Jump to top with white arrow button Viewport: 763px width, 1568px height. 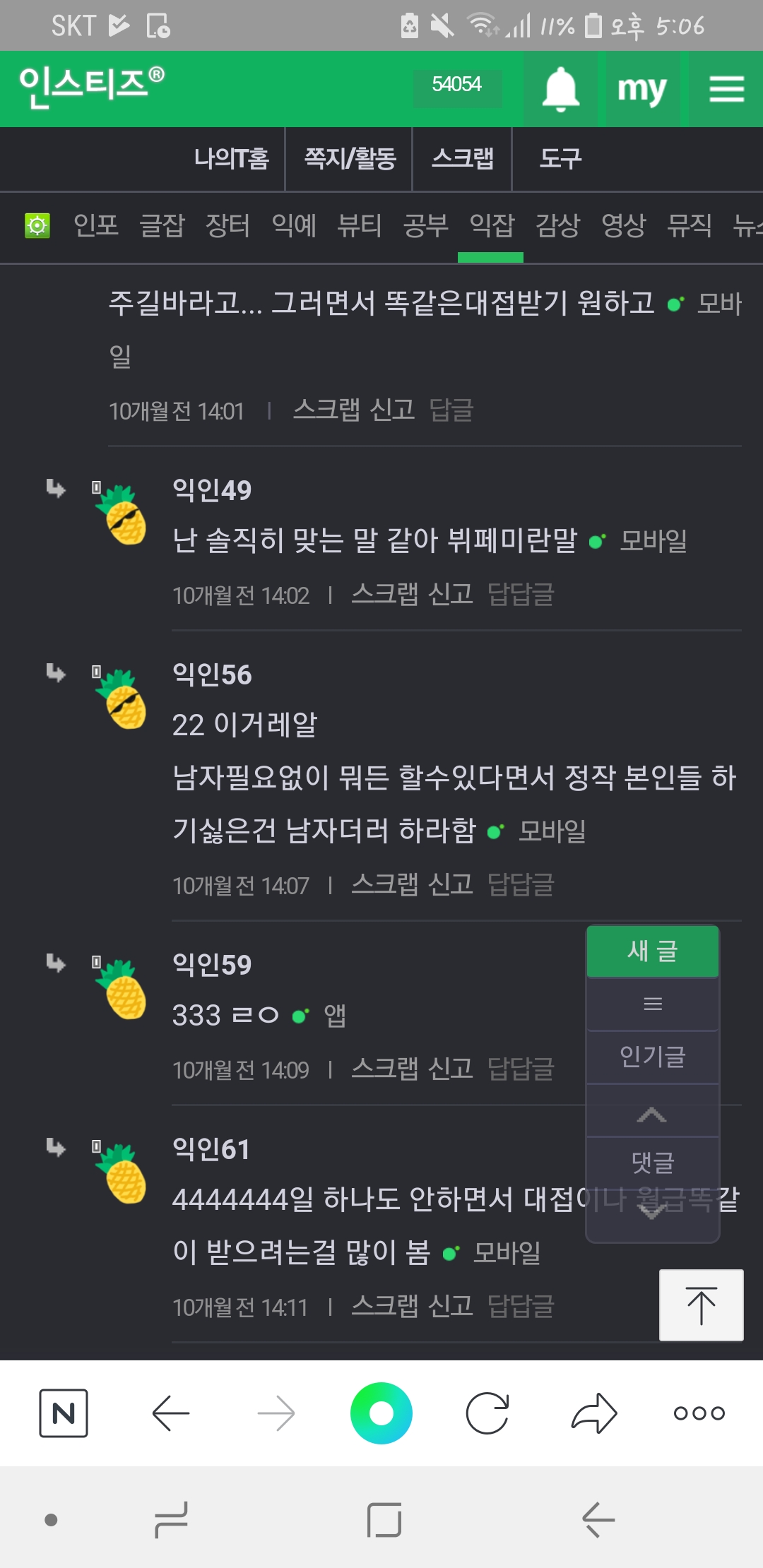701,1305
